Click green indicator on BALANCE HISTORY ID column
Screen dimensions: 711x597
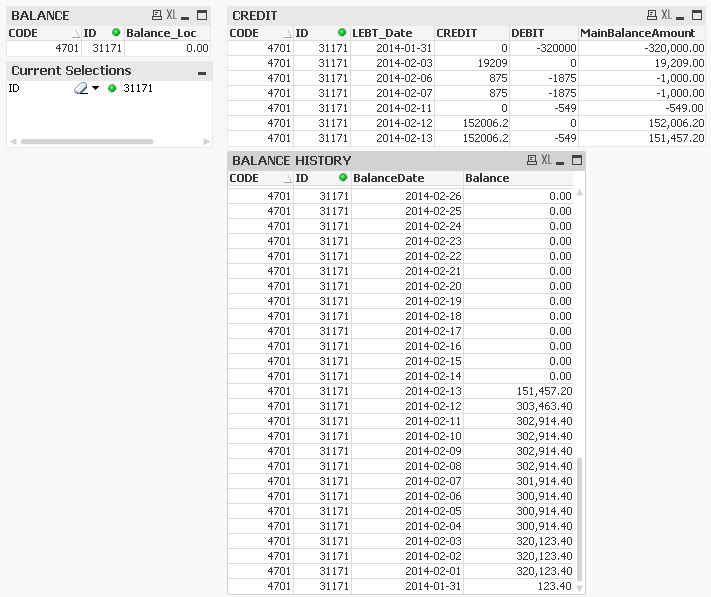coord(343,177)
